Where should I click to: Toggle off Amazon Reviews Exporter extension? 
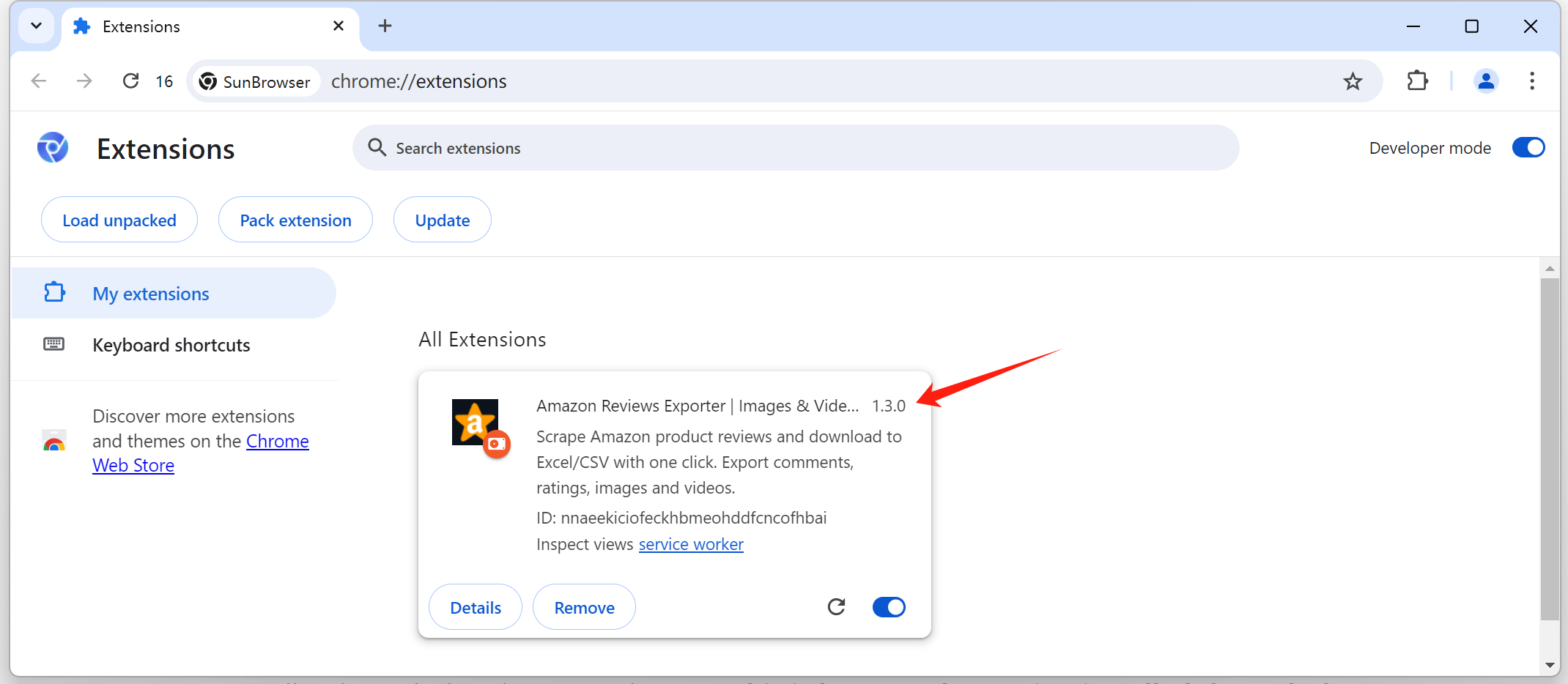click(889, 607)
